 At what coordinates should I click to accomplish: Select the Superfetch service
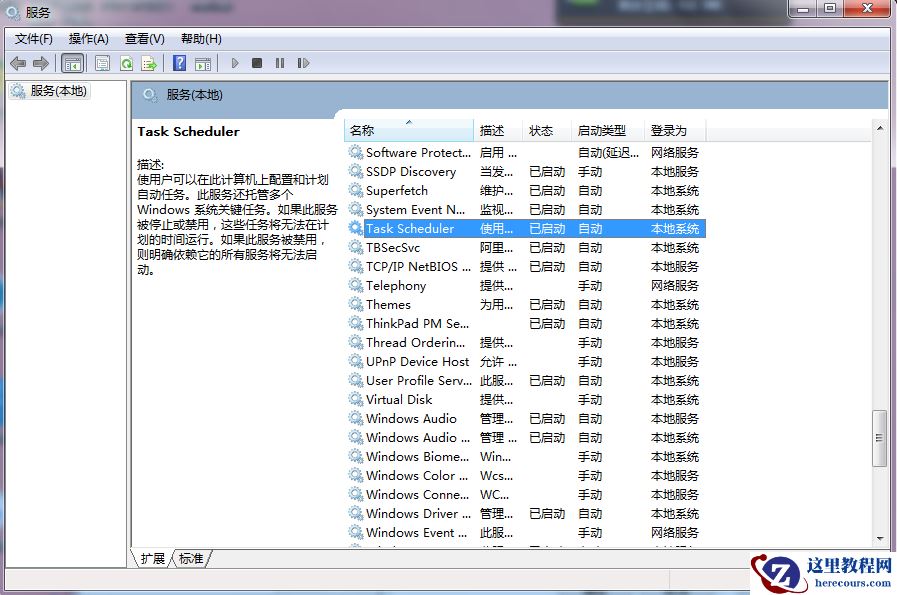click(526, 191)
